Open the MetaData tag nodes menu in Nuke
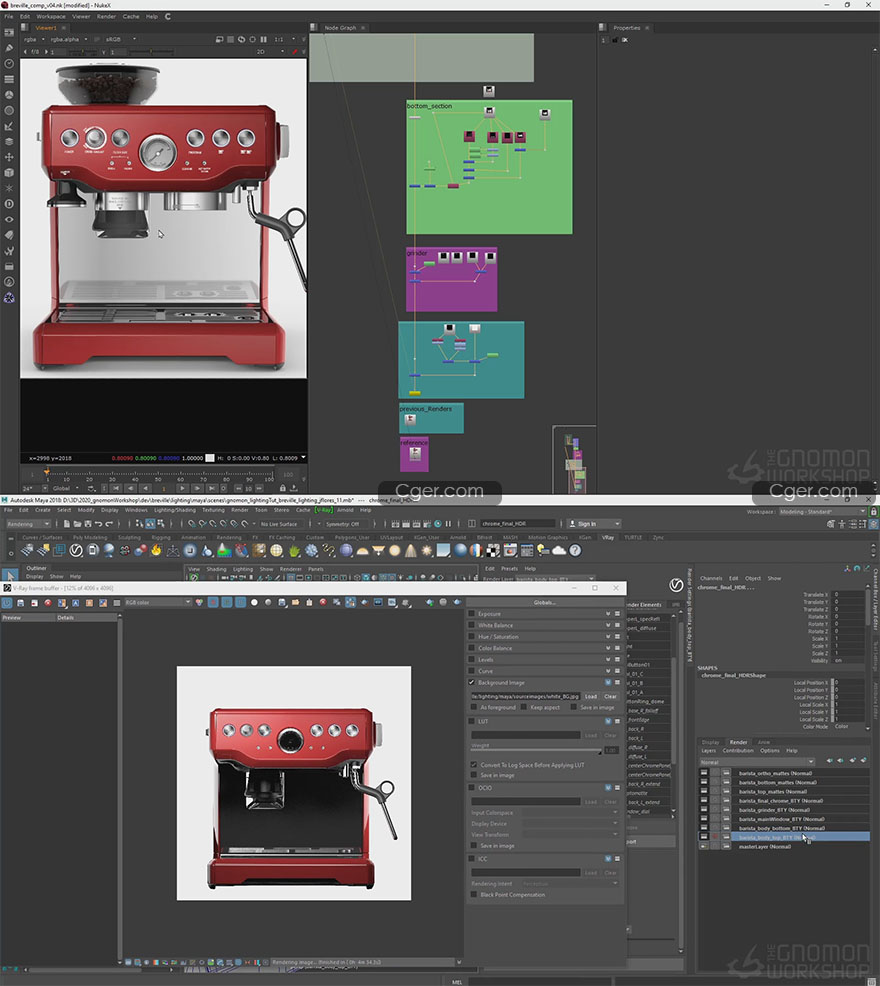Viewport: 880px width, 986px height. click(x=9, y=235)
